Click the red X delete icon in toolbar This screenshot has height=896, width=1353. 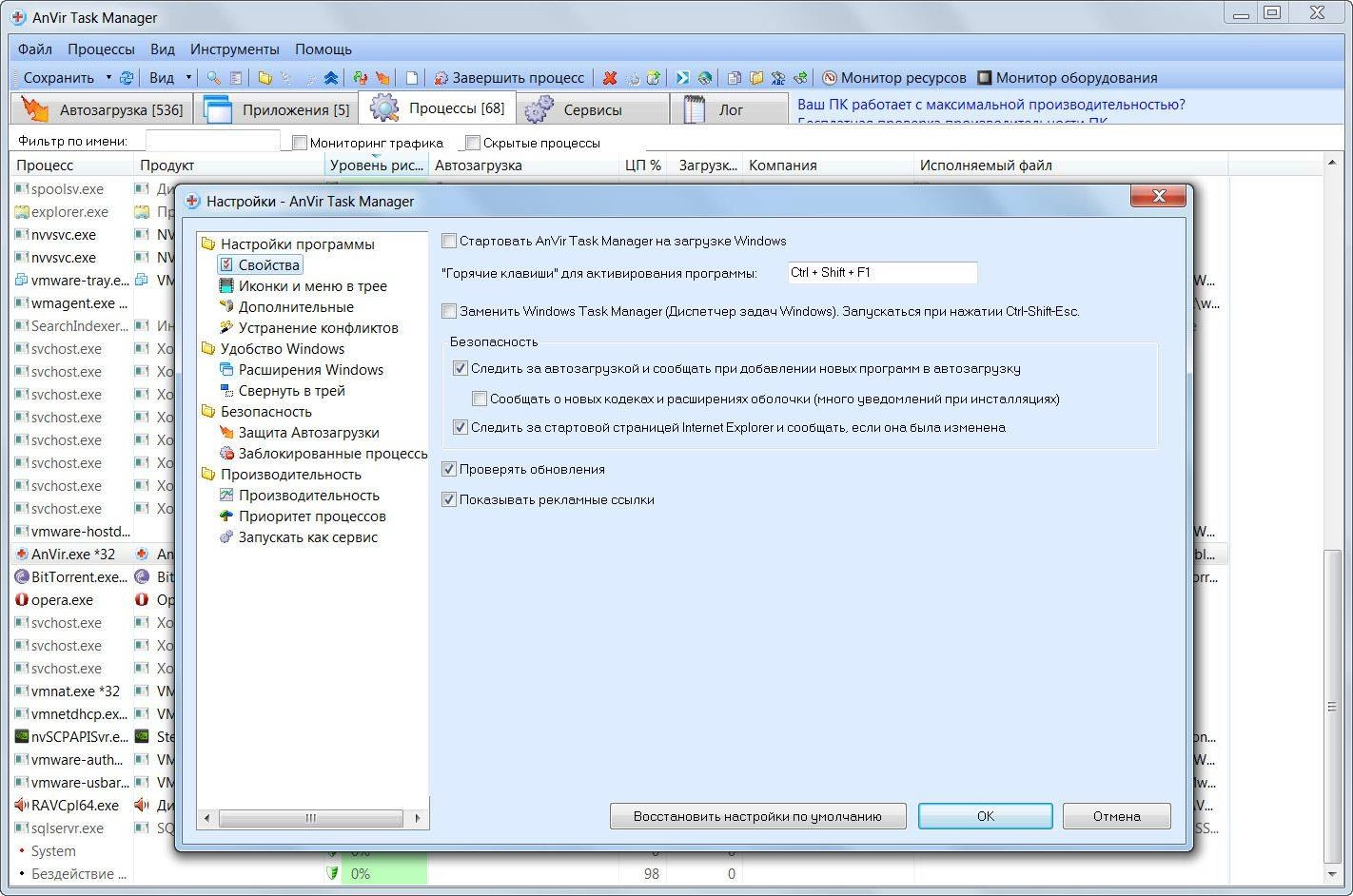610,78
